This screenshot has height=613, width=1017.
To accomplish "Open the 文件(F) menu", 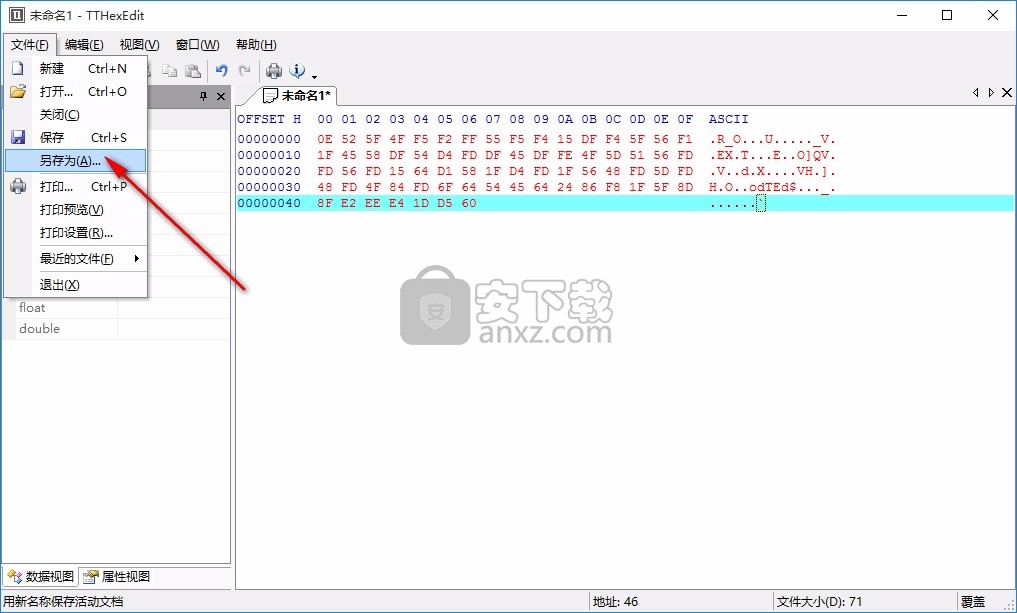I will click(30, 45).
